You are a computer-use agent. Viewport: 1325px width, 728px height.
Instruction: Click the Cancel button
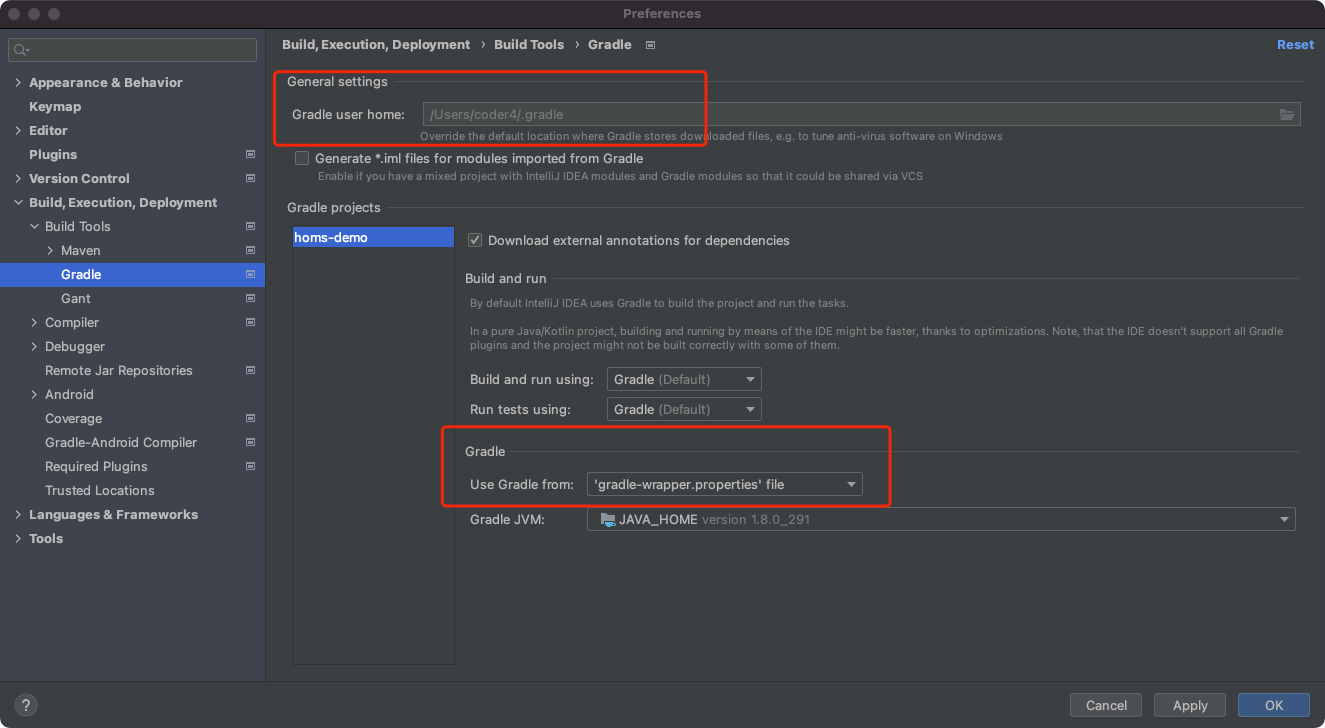click(1106, 705)
